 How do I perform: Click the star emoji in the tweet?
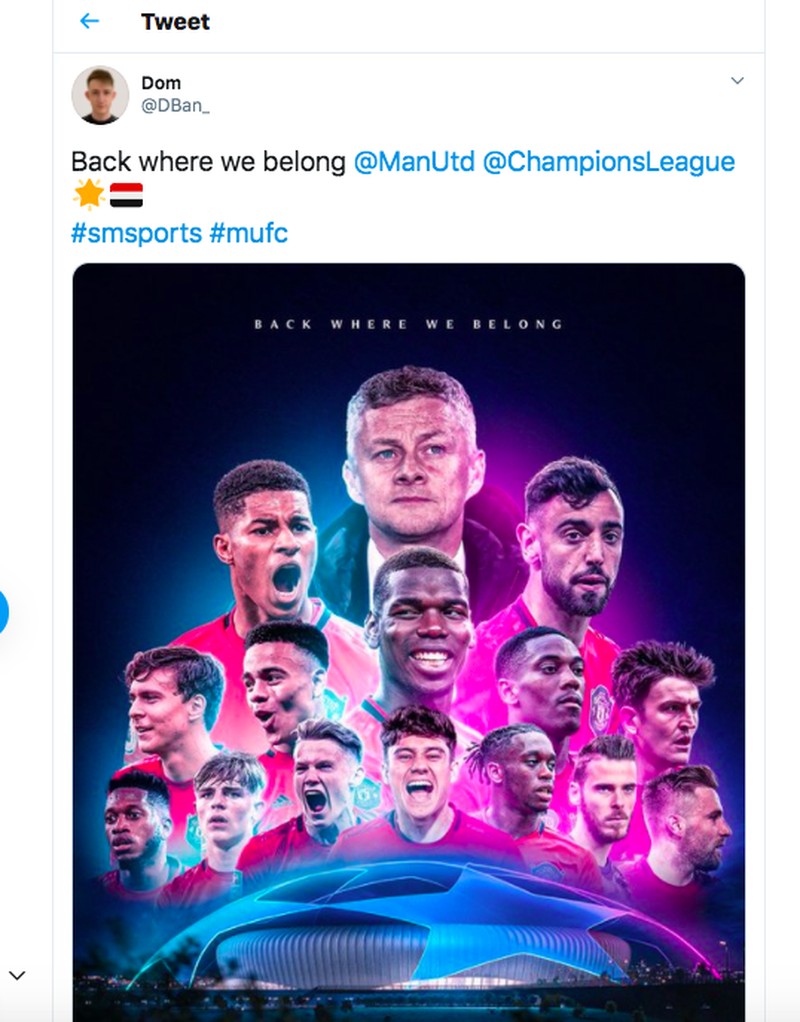[x=89, y=195]
